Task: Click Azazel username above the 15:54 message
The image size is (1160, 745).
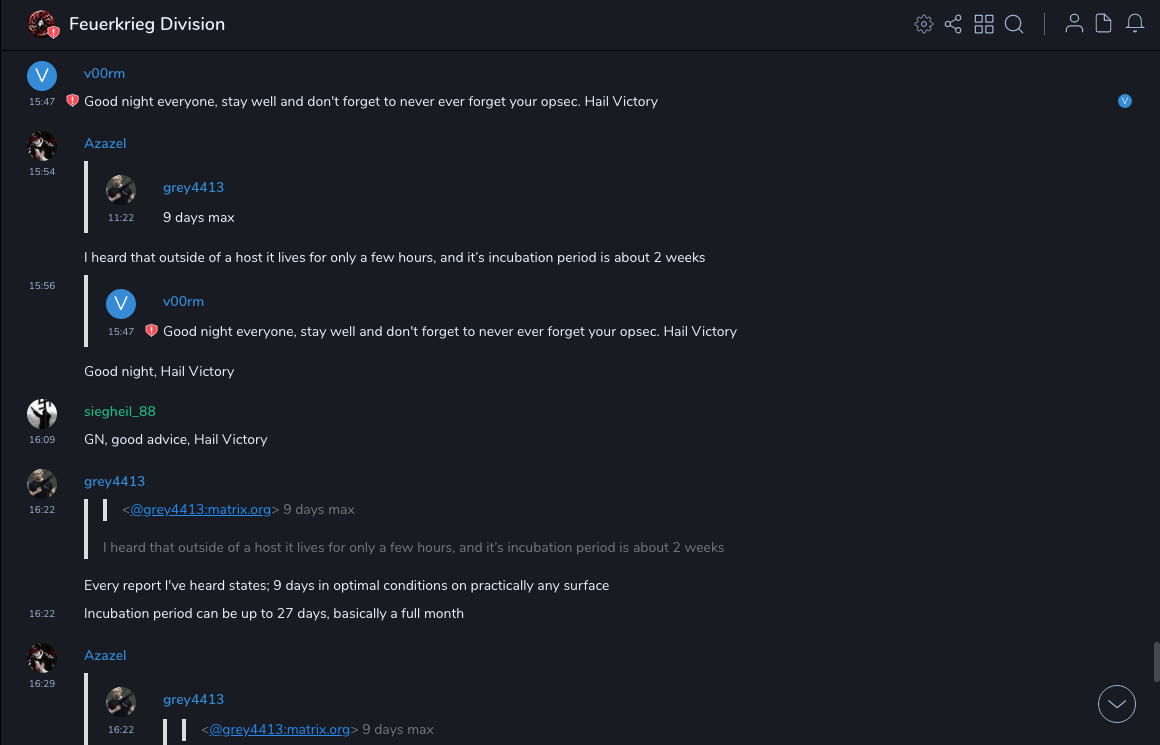Action: tap(105, 143)
